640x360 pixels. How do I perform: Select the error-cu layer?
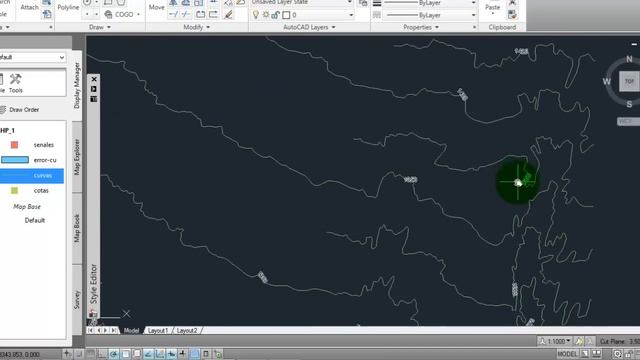pyautogui.click(x=45, y=160)
